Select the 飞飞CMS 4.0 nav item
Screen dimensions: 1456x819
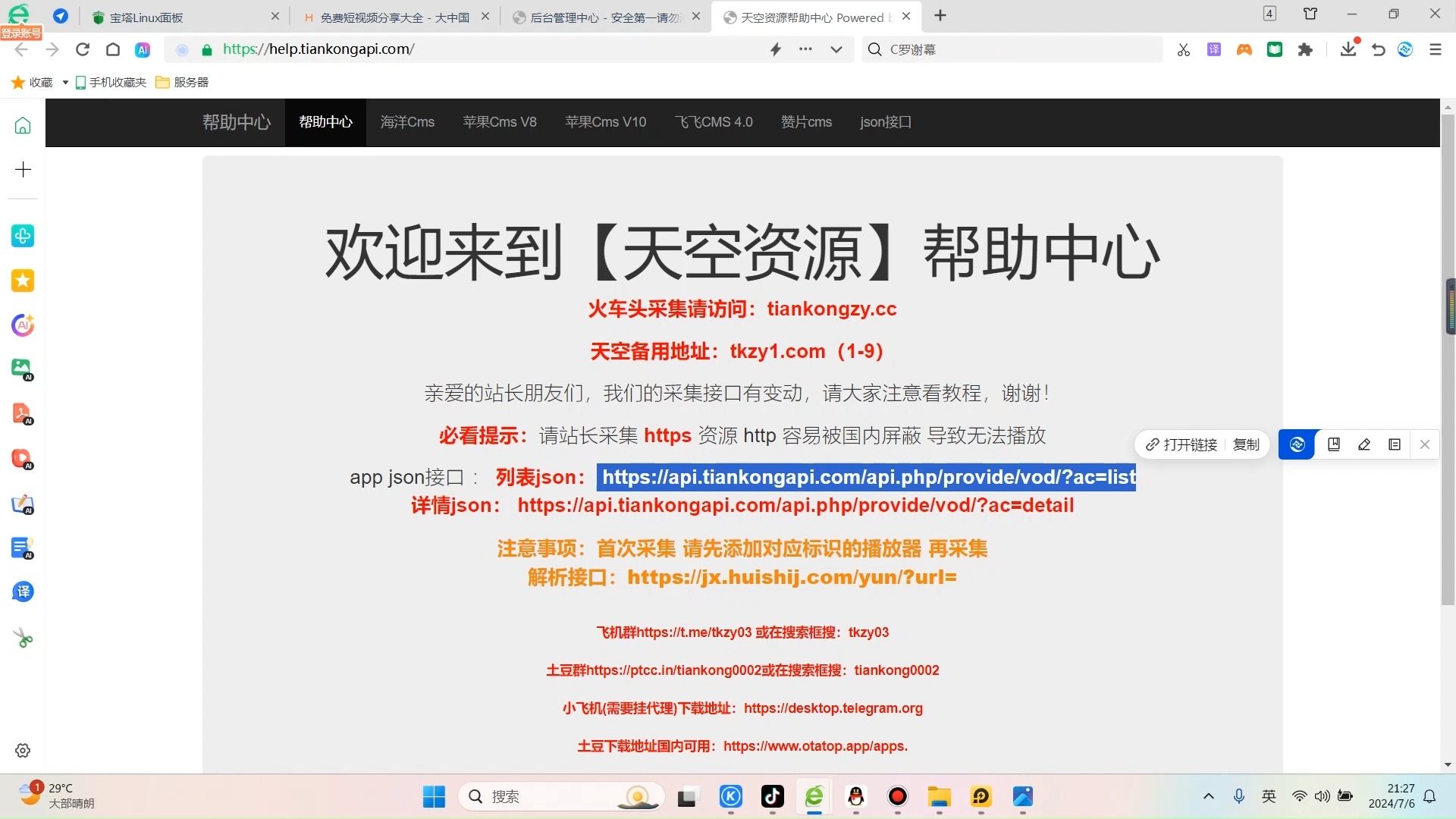pos(714,122)
